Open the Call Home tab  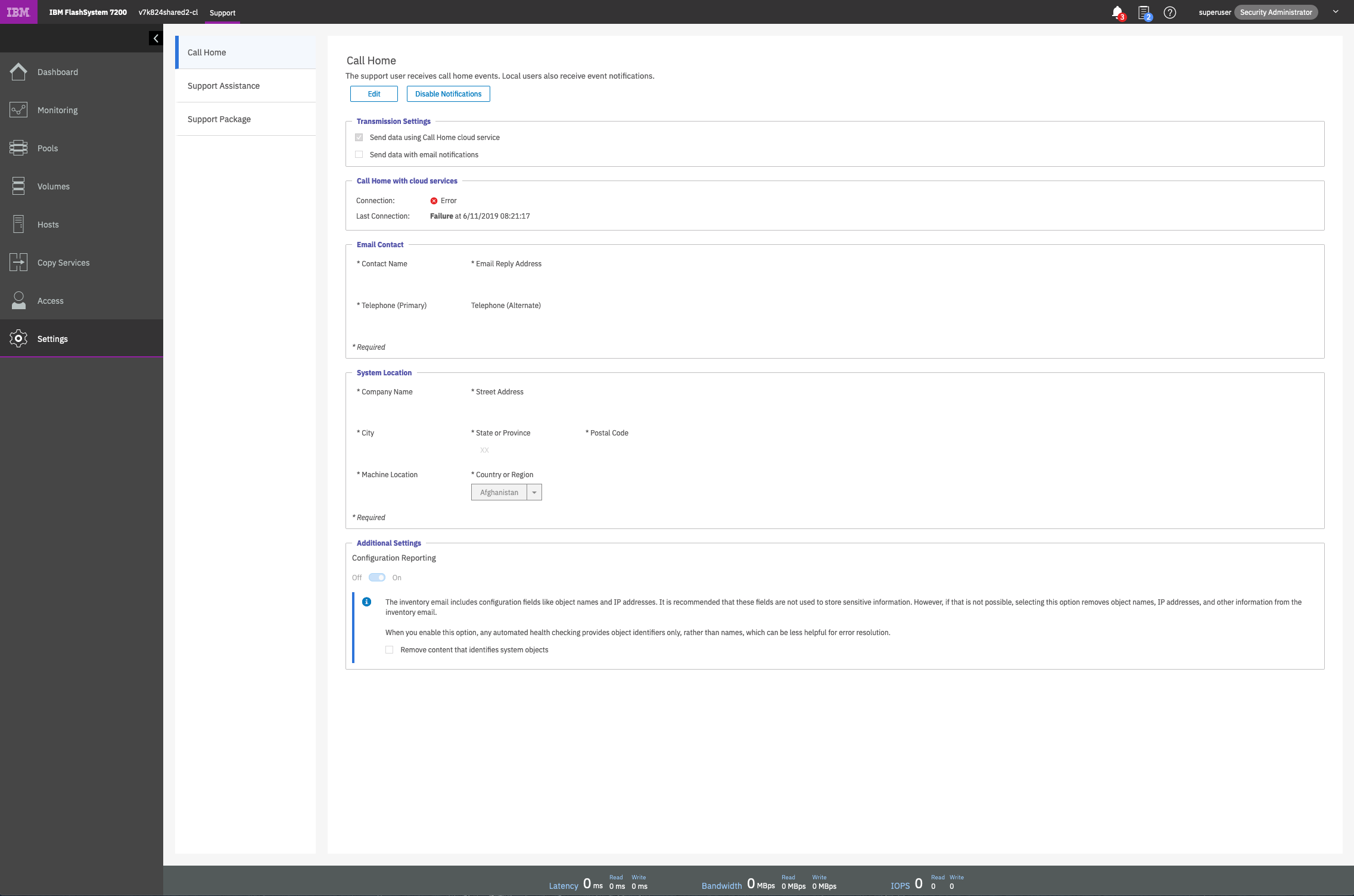(245, 52)
